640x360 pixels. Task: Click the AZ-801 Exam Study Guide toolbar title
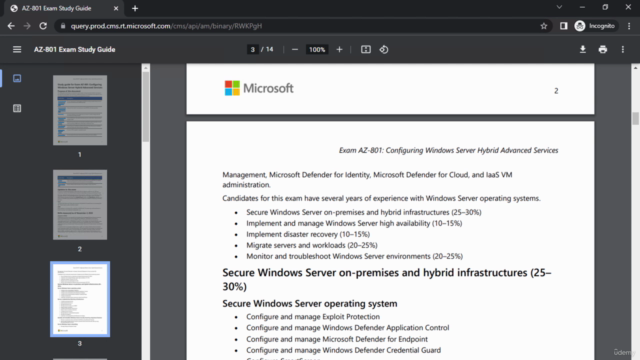coord(74,49)
